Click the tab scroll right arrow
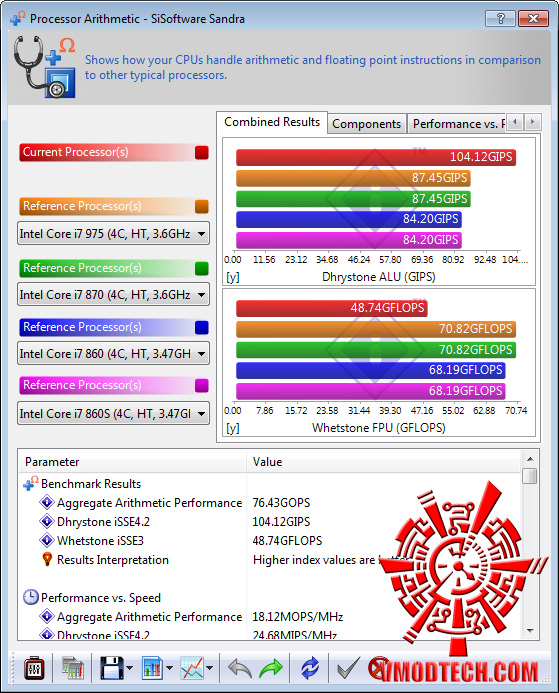Image resolution: width=559 pixels, height=693 pixels. (532, 122)
